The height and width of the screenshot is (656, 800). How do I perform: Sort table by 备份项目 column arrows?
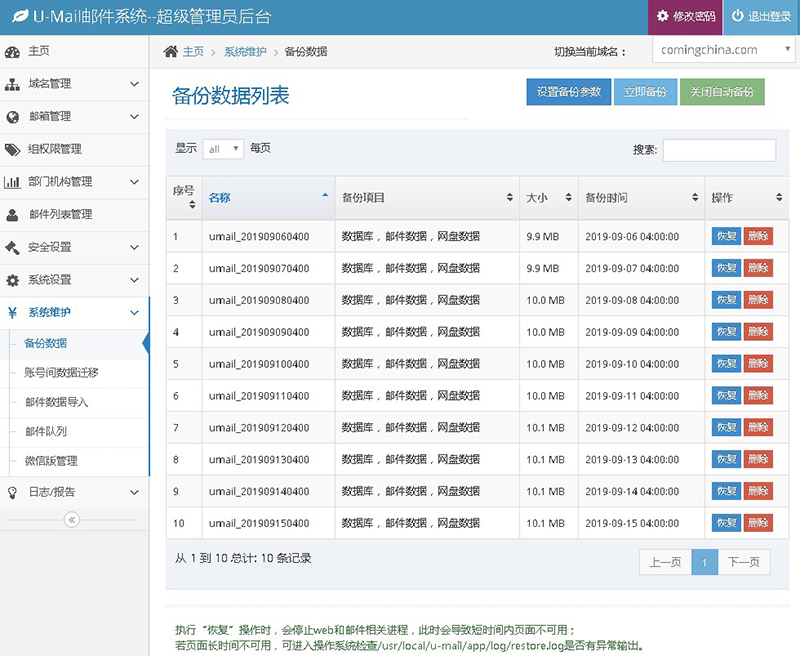tap(509, 197)
